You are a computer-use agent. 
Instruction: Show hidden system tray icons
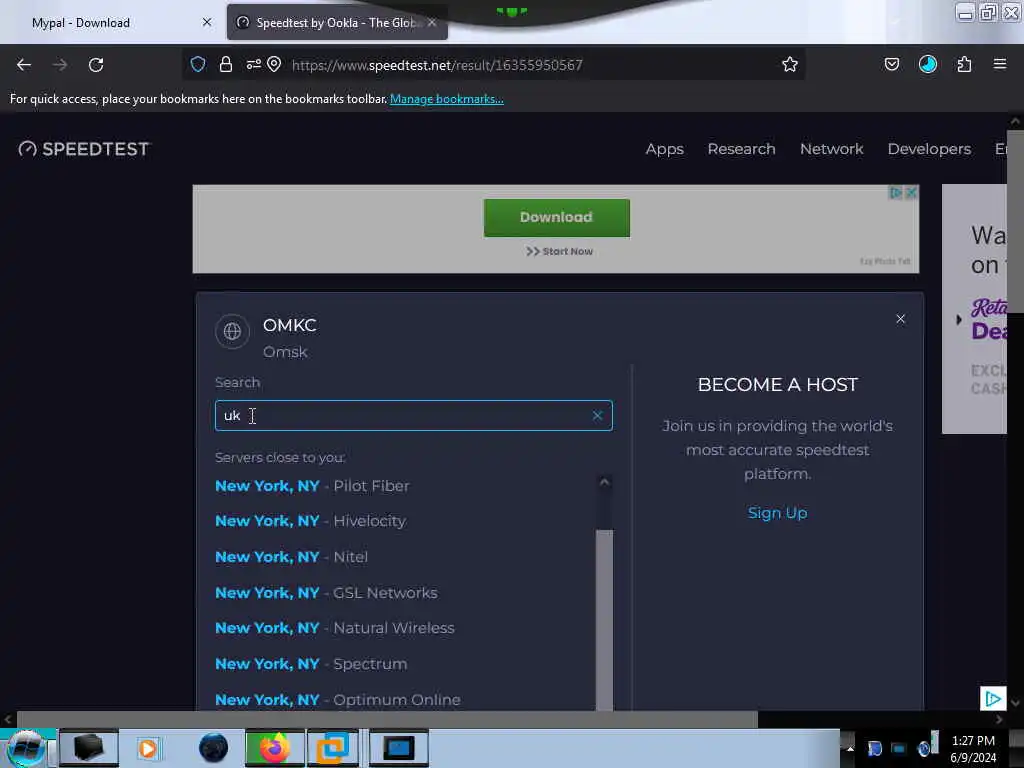850,748
